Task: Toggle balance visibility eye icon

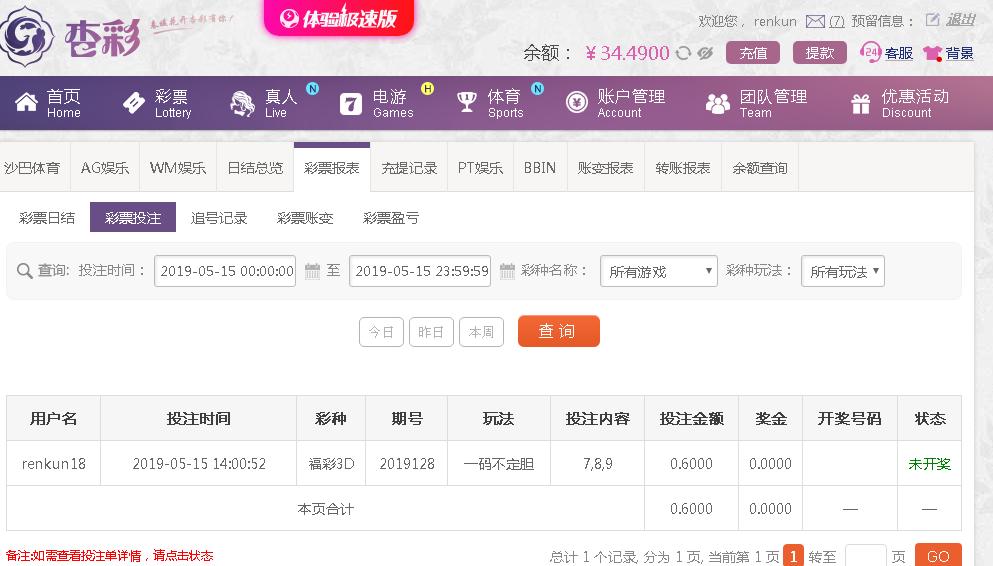Action: pos(705,53)
